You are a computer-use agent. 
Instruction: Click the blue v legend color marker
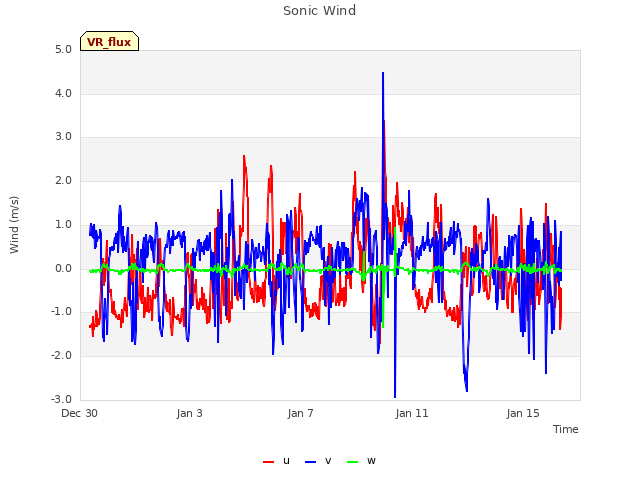(310, 462)
